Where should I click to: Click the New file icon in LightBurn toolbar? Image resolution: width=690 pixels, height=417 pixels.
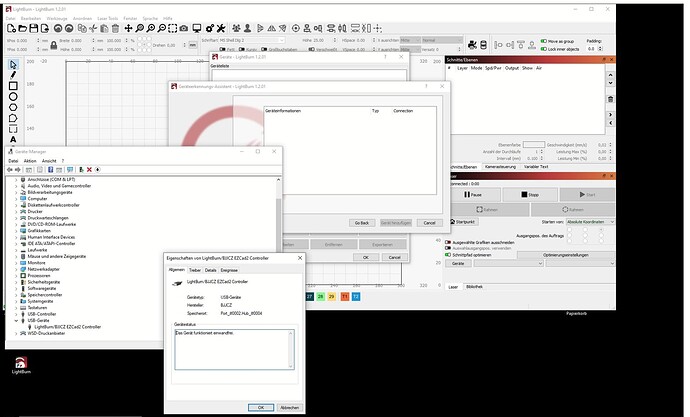(11, 29)
